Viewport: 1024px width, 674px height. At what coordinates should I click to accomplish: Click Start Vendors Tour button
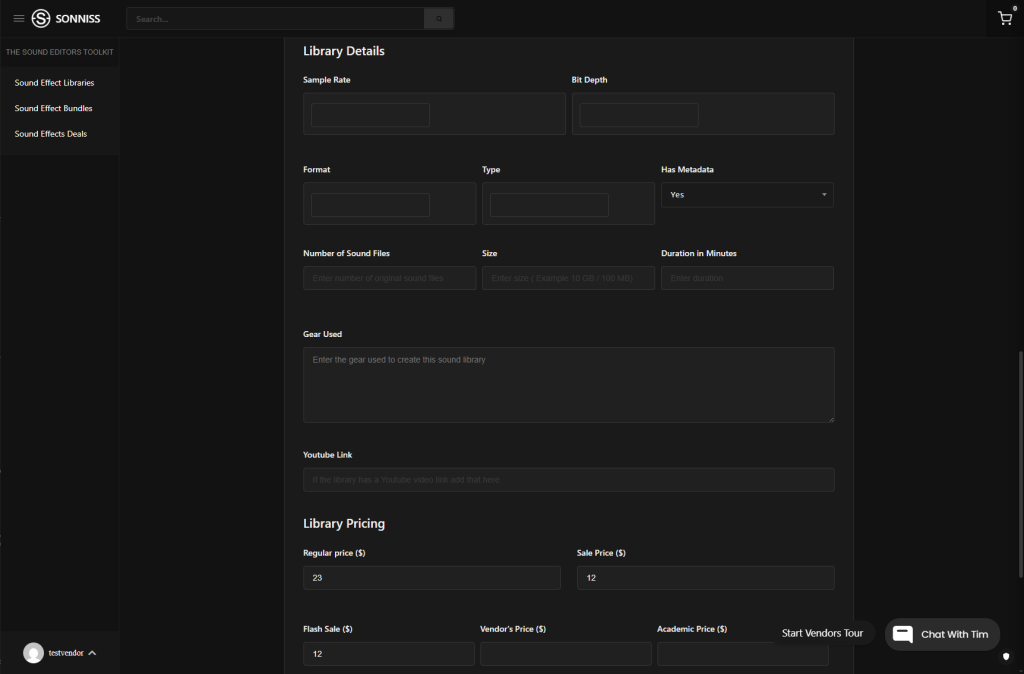[822, 633]
